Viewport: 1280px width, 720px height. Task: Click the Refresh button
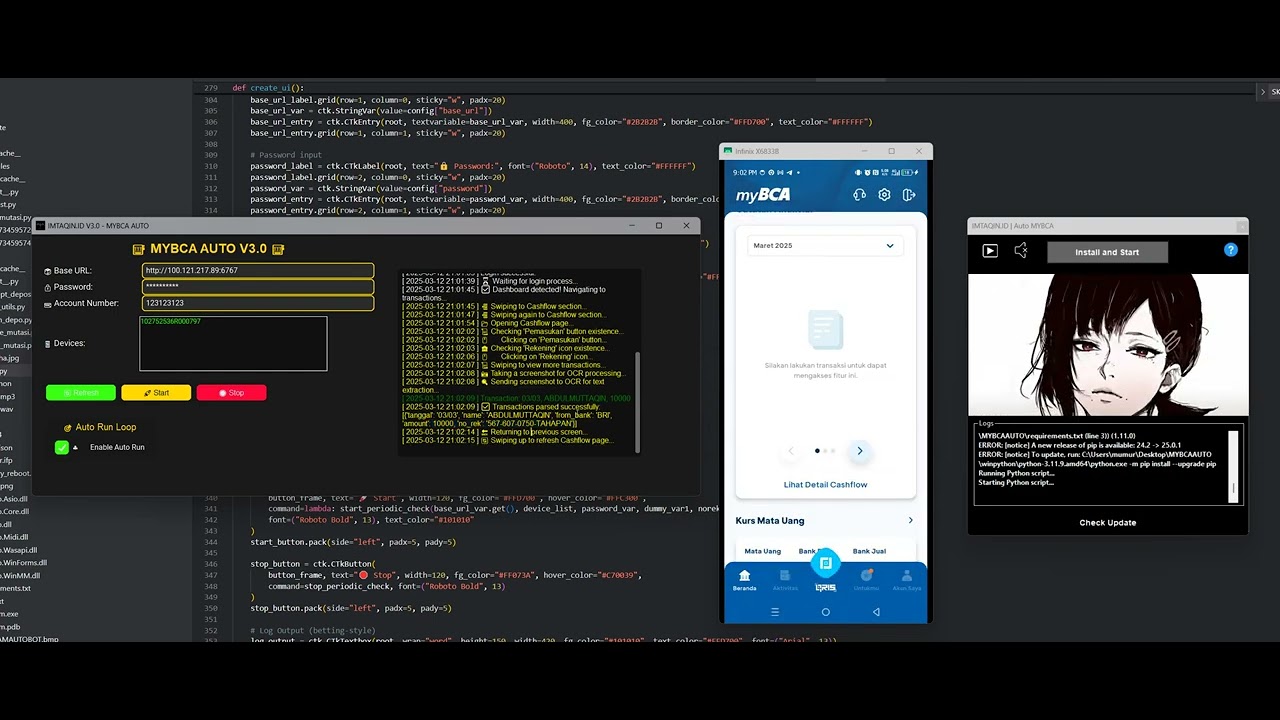(x=81, y=393)
